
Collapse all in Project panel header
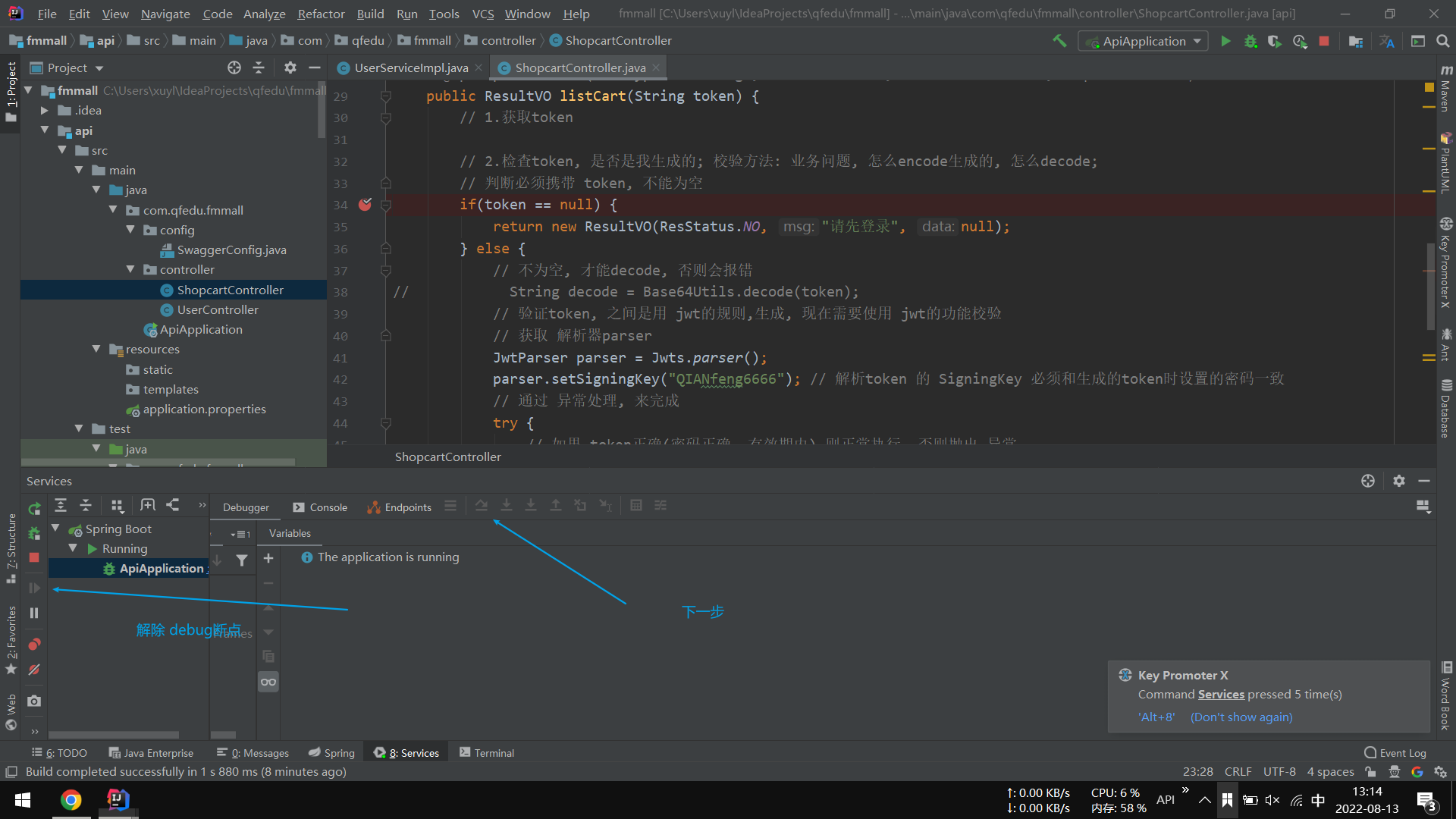pyautogui.click(x=259, y=67)
